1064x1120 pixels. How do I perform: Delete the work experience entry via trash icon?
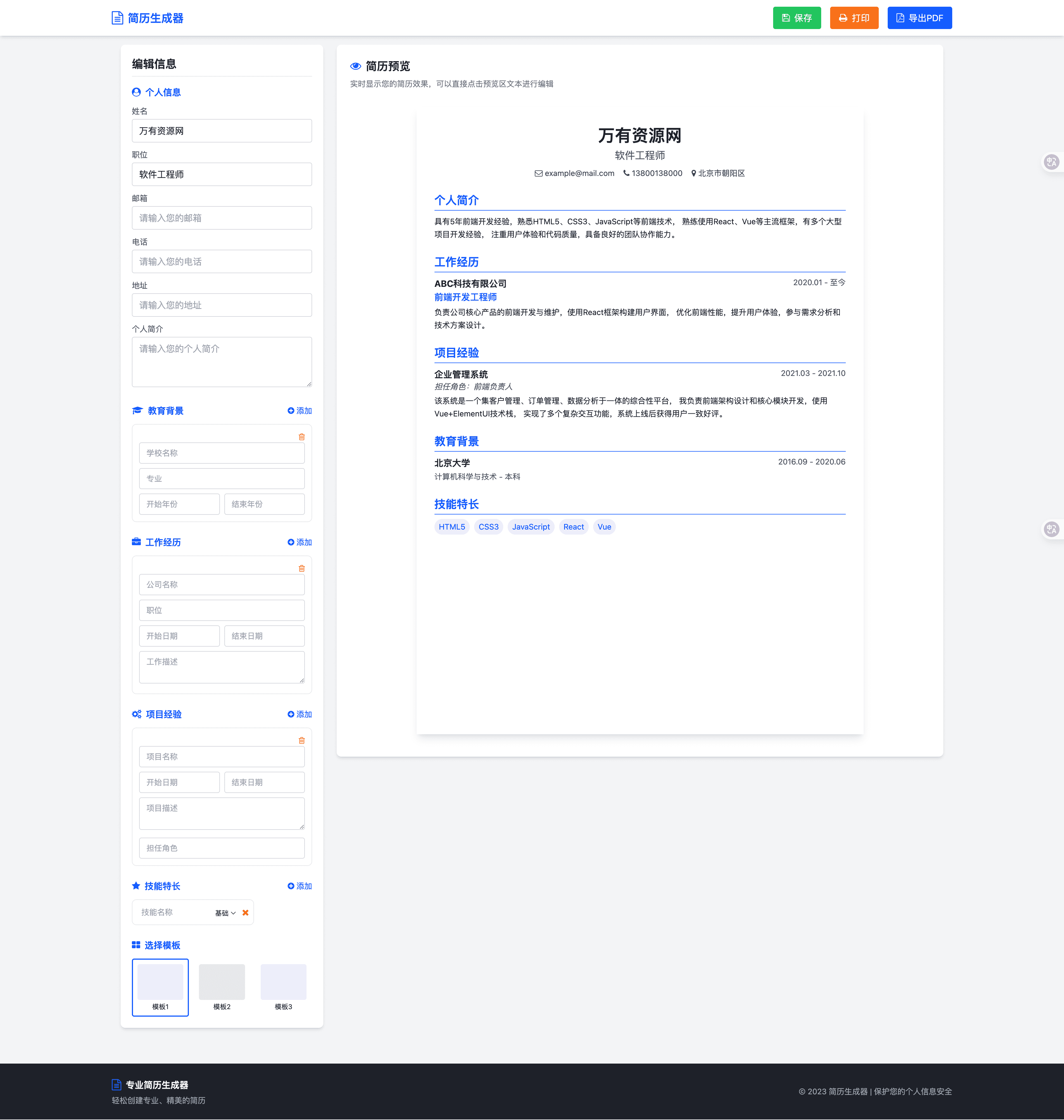302,568
